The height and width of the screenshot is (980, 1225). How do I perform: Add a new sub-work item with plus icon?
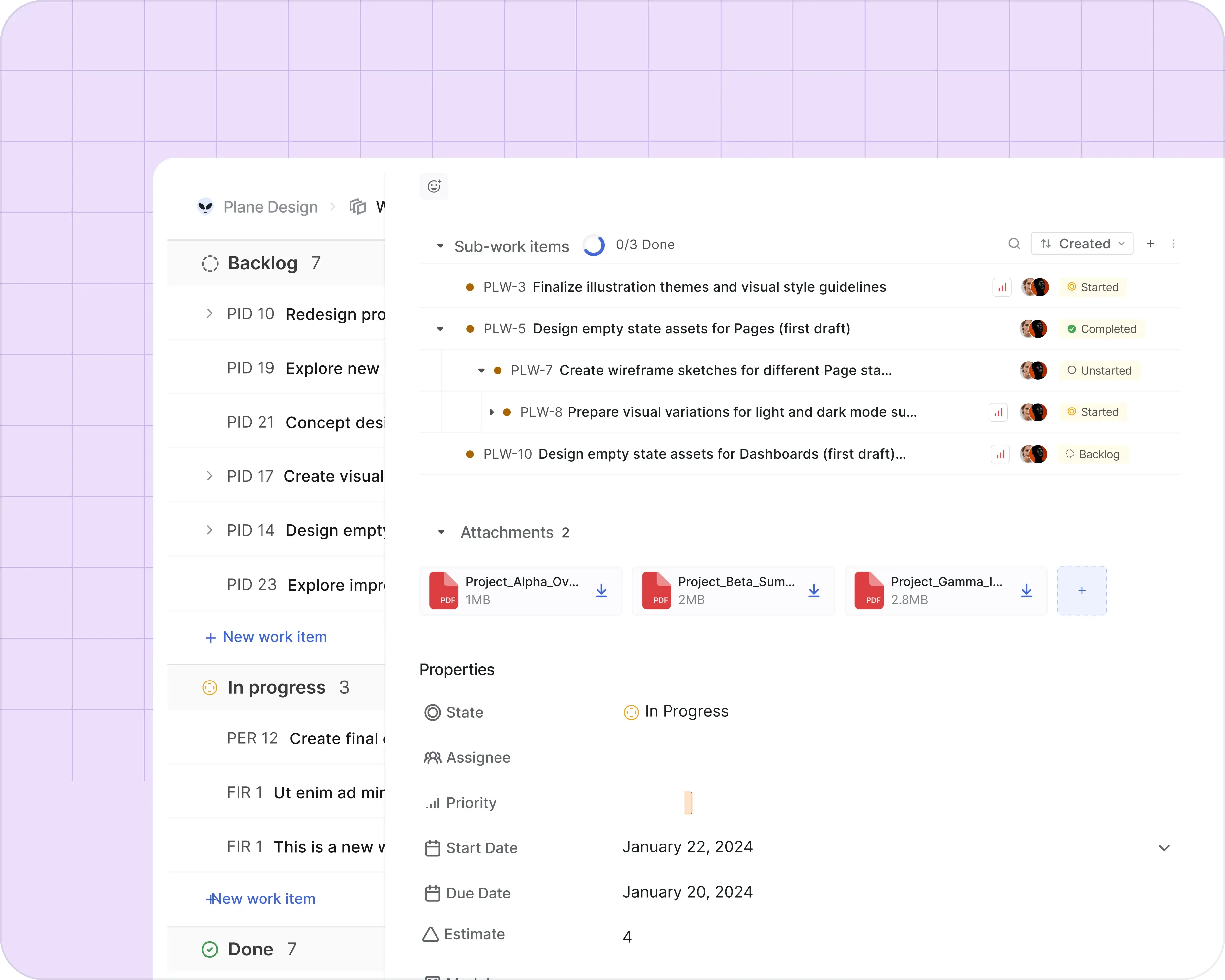[x=1150, y=244]
